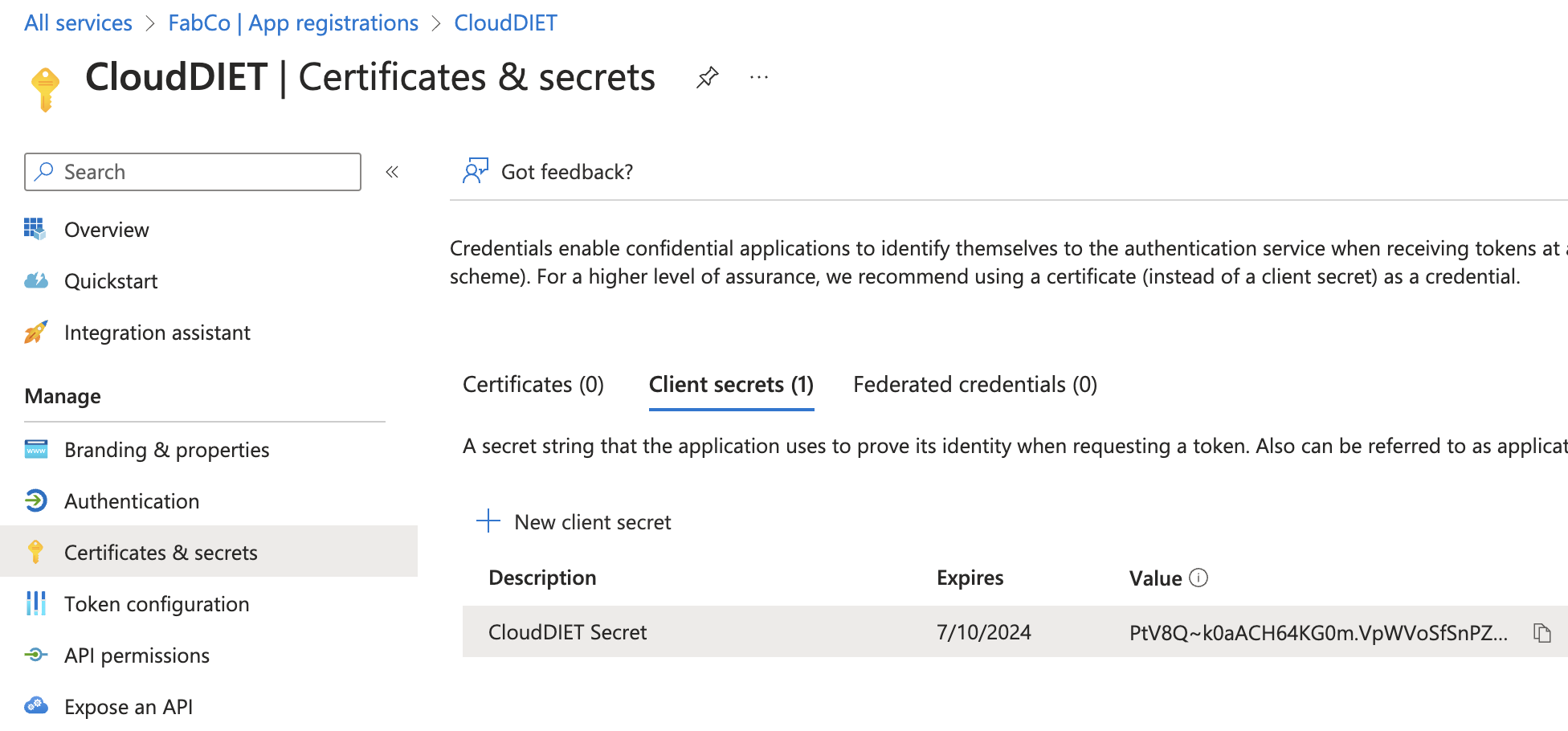Pin the CloudDIET blade with pushpin icon

(x=707, y=78)
